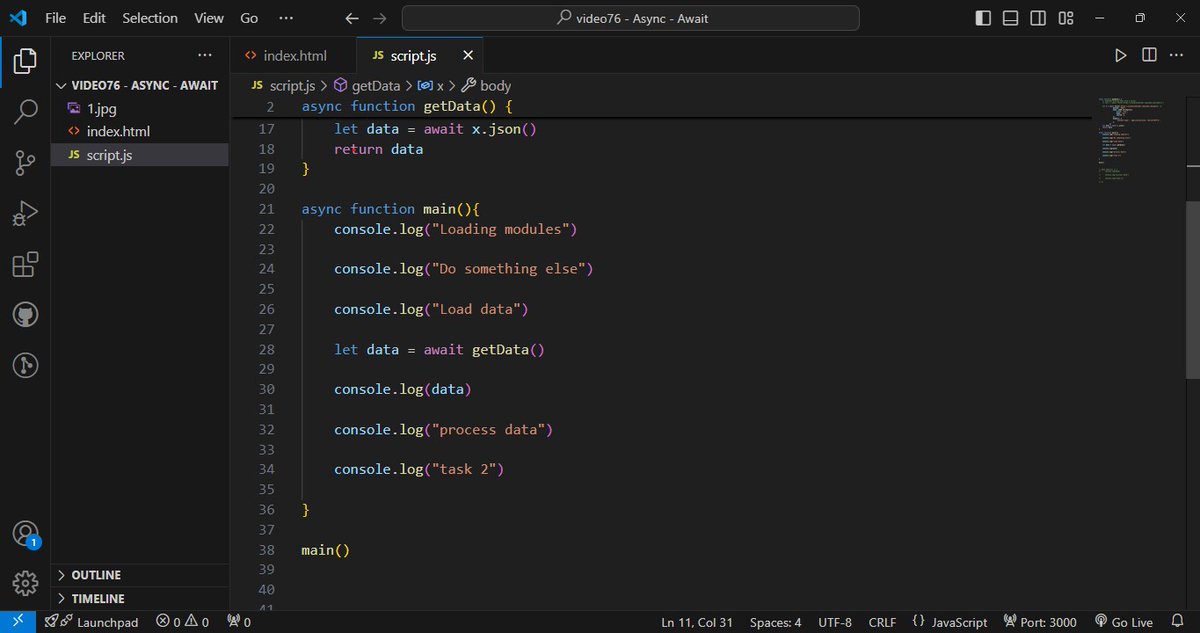Open 1.jpg in the explorer

coord(140,108)
